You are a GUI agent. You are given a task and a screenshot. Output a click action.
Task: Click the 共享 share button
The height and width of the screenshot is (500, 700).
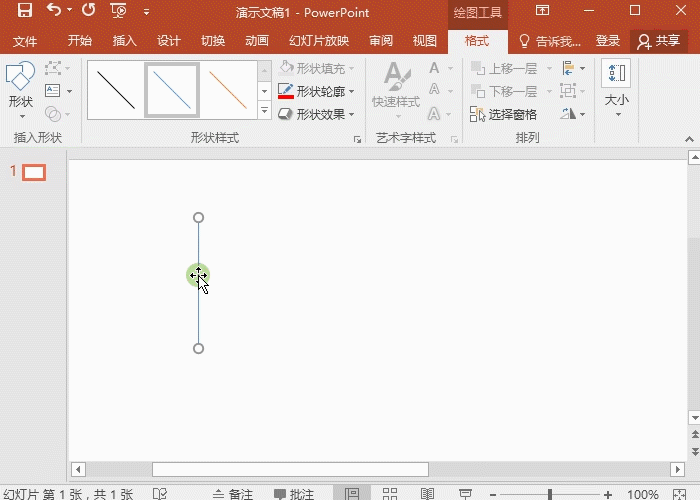pyautogui.click(x=658, y=41)
